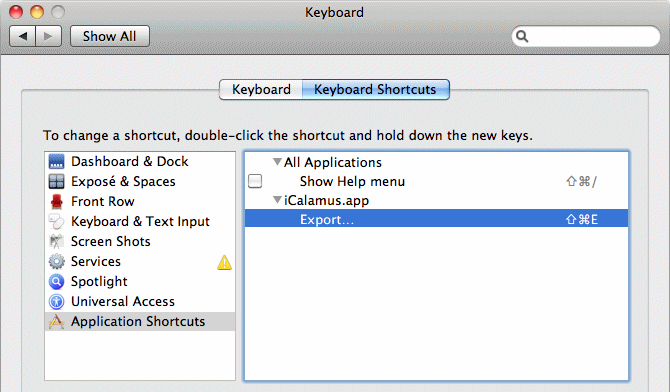Go back with the left arrow button
Image resolution: width=670 pixels, height=392 pixels.
(23, 36)
